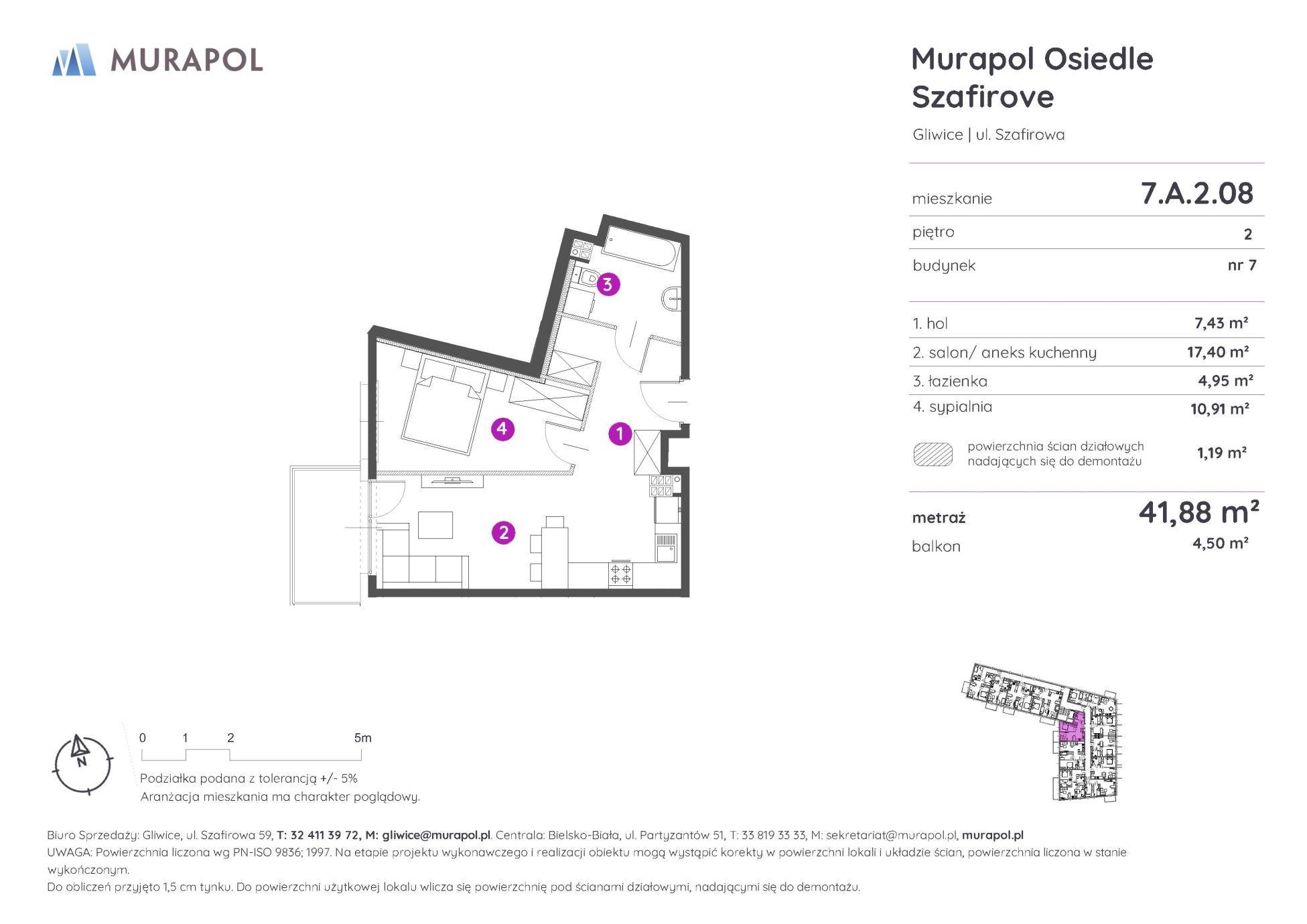Viewport: 1307px width, 924px height.
Task: Click the building location map thumbnail
Action: pos(1041,732)
